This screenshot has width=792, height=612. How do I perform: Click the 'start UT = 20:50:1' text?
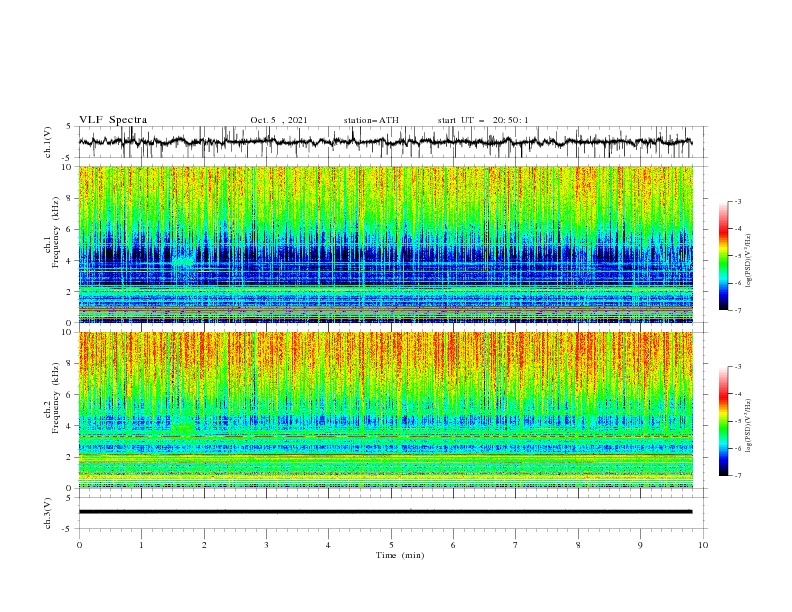tap(483, 120)
